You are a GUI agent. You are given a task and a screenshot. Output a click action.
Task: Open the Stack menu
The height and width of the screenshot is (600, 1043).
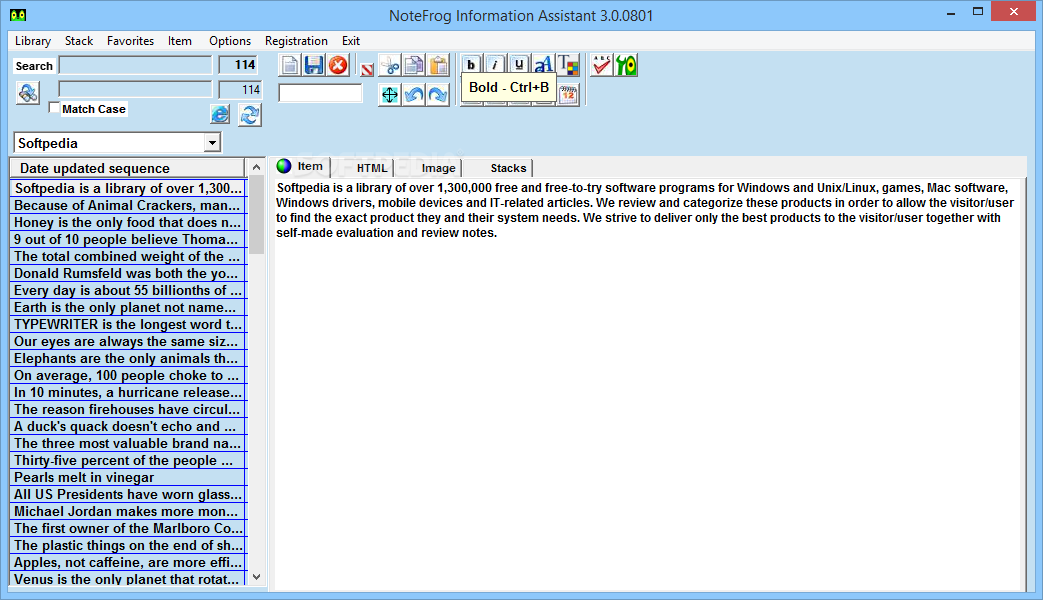78,41
